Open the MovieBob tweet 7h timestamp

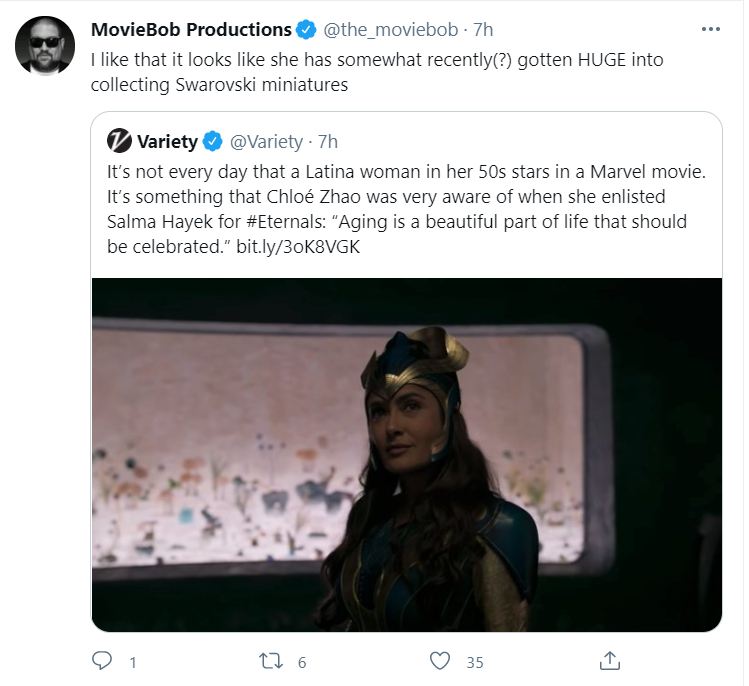point(483,30)
